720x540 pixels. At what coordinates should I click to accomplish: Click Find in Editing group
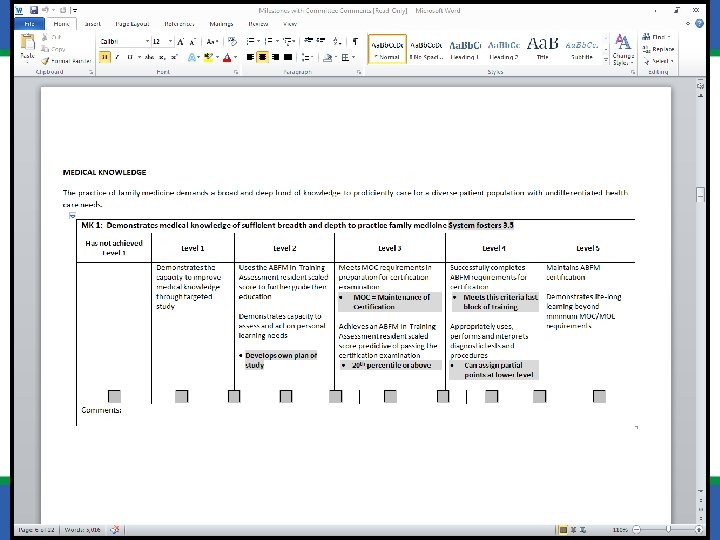[657, 37]
